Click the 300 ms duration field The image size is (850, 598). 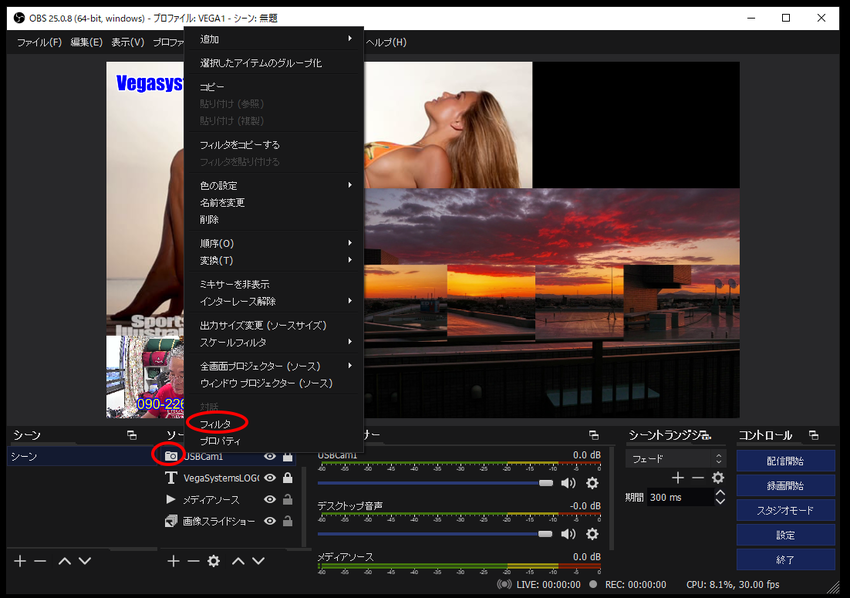coord(680,498)
